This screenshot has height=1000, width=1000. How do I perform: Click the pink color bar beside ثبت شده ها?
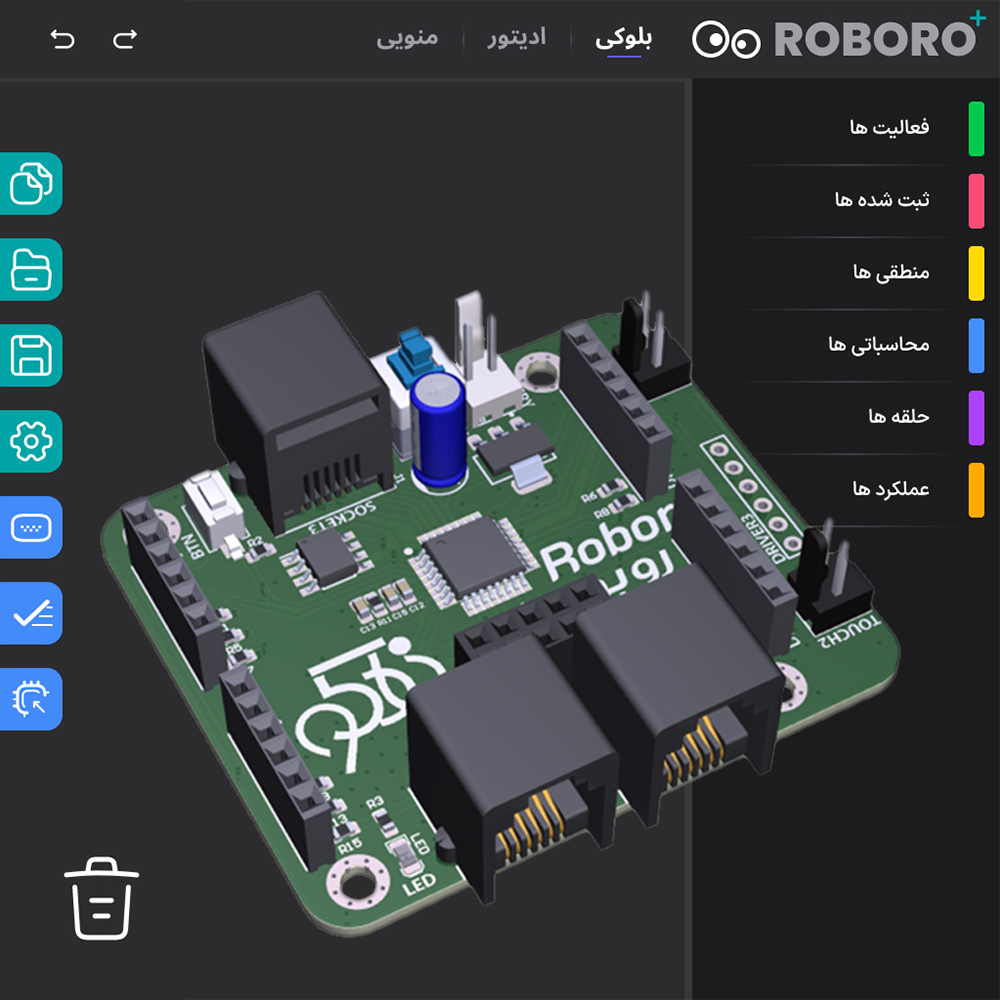(976, 201)
